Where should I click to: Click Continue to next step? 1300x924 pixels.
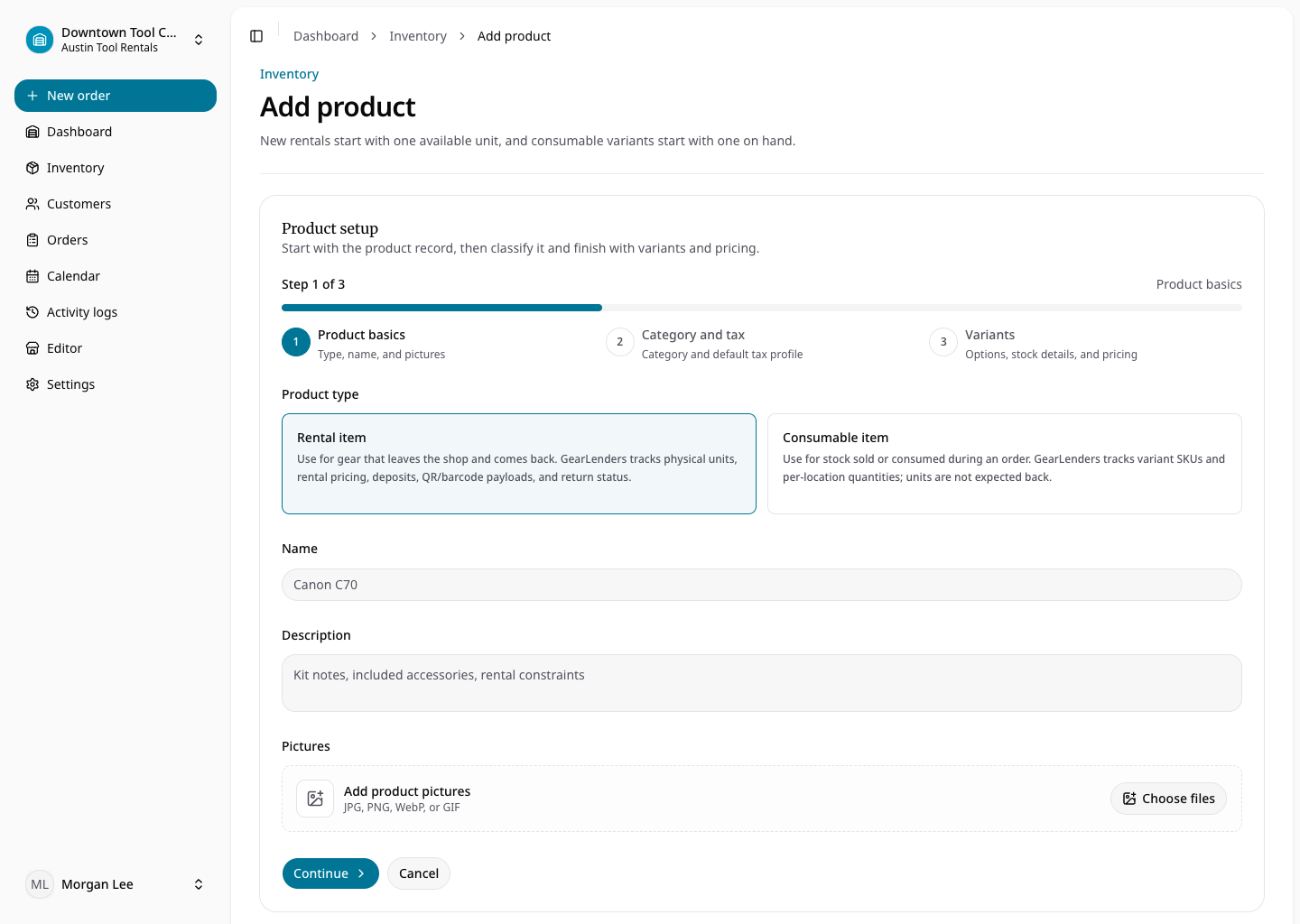pyautogui.click(x=330, y=873)
